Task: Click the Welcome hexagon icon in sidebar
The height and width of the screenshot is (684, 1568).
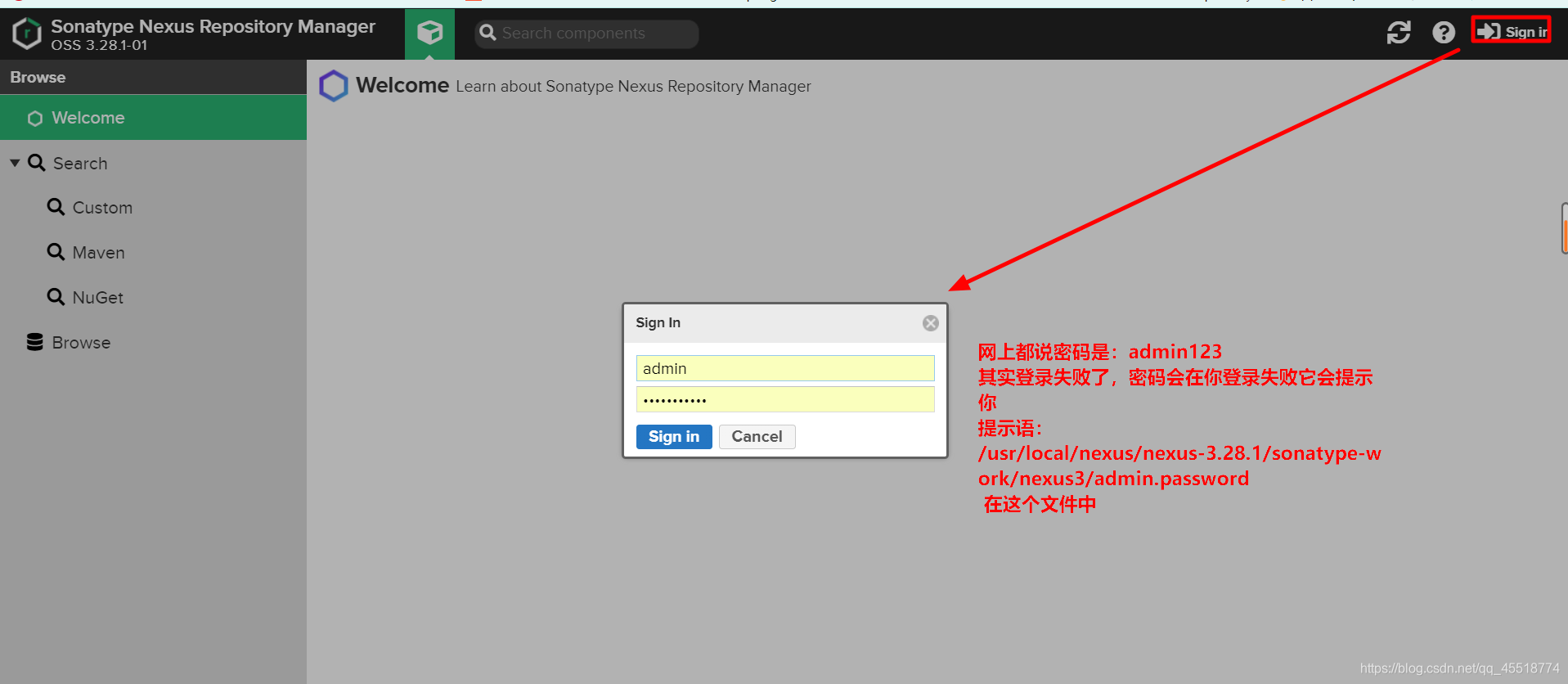Action: [35, 119]
